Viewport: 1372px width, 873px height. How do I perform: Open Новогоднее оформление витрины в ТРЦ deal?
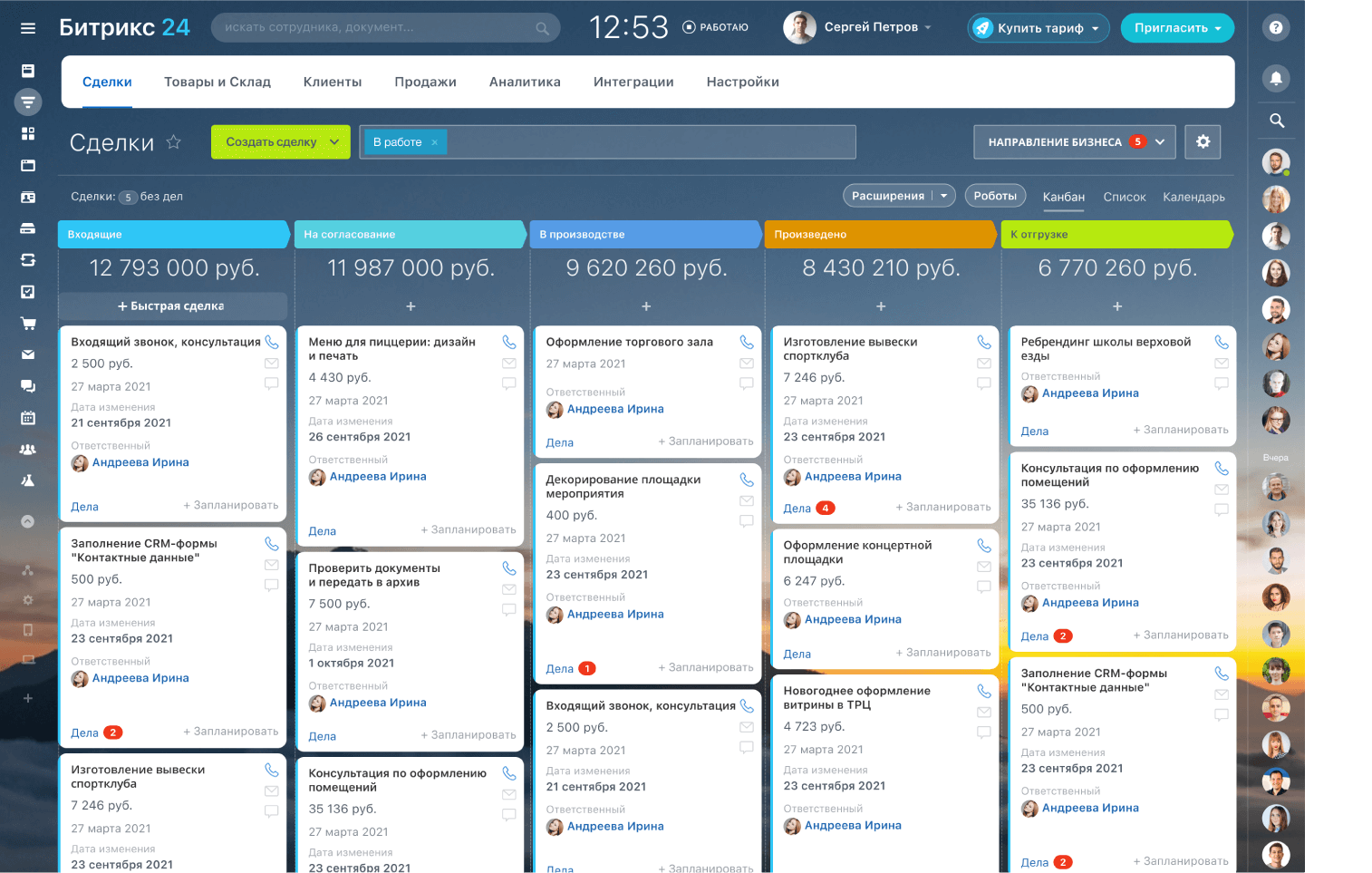pos(856,697)
